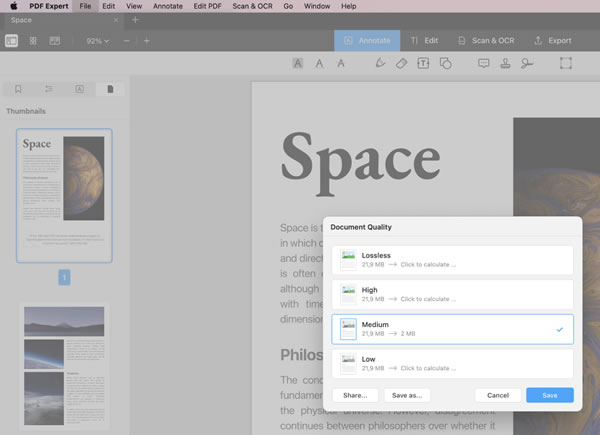Choose Medium document quality
The width and height of the screenshot is (600, 435).
click(x=452, y=329)
